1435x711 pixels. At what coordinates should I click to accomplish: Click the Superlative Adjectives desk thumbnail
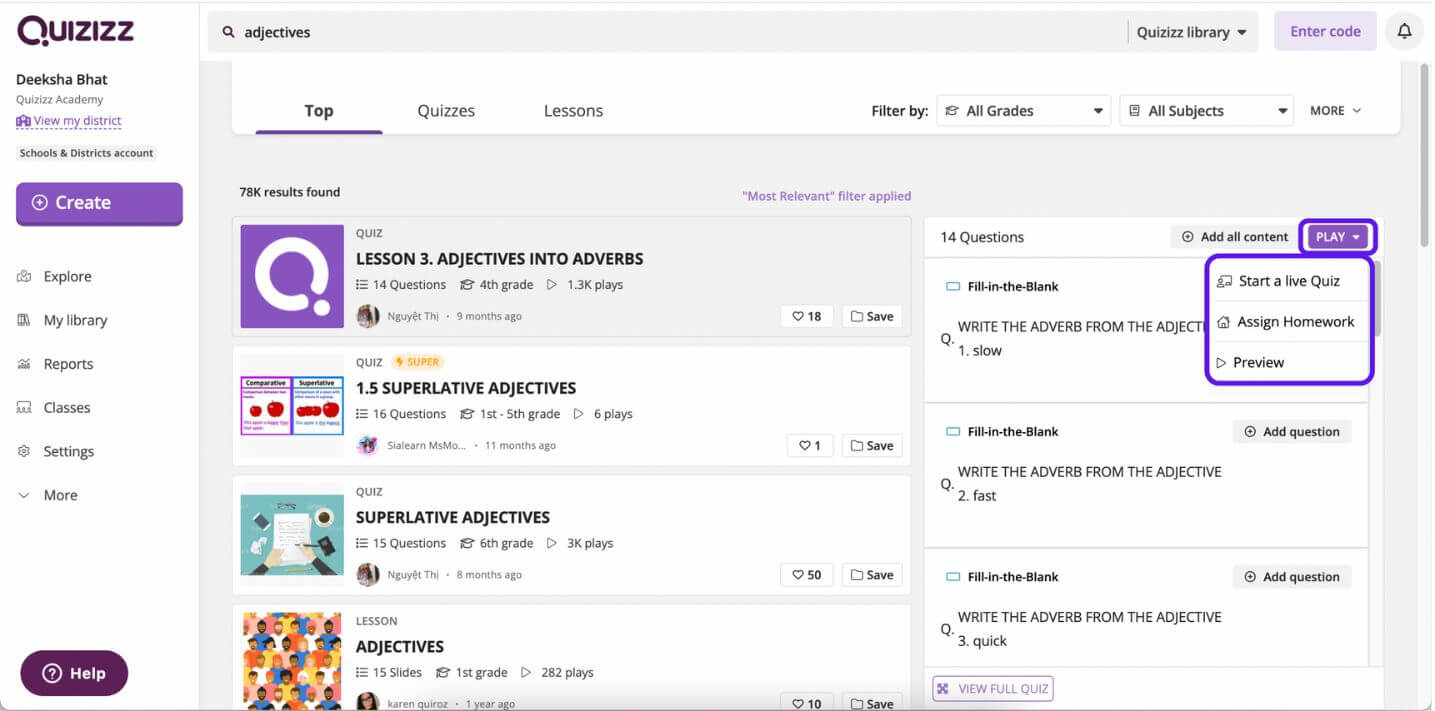click(x=292, y=535)
